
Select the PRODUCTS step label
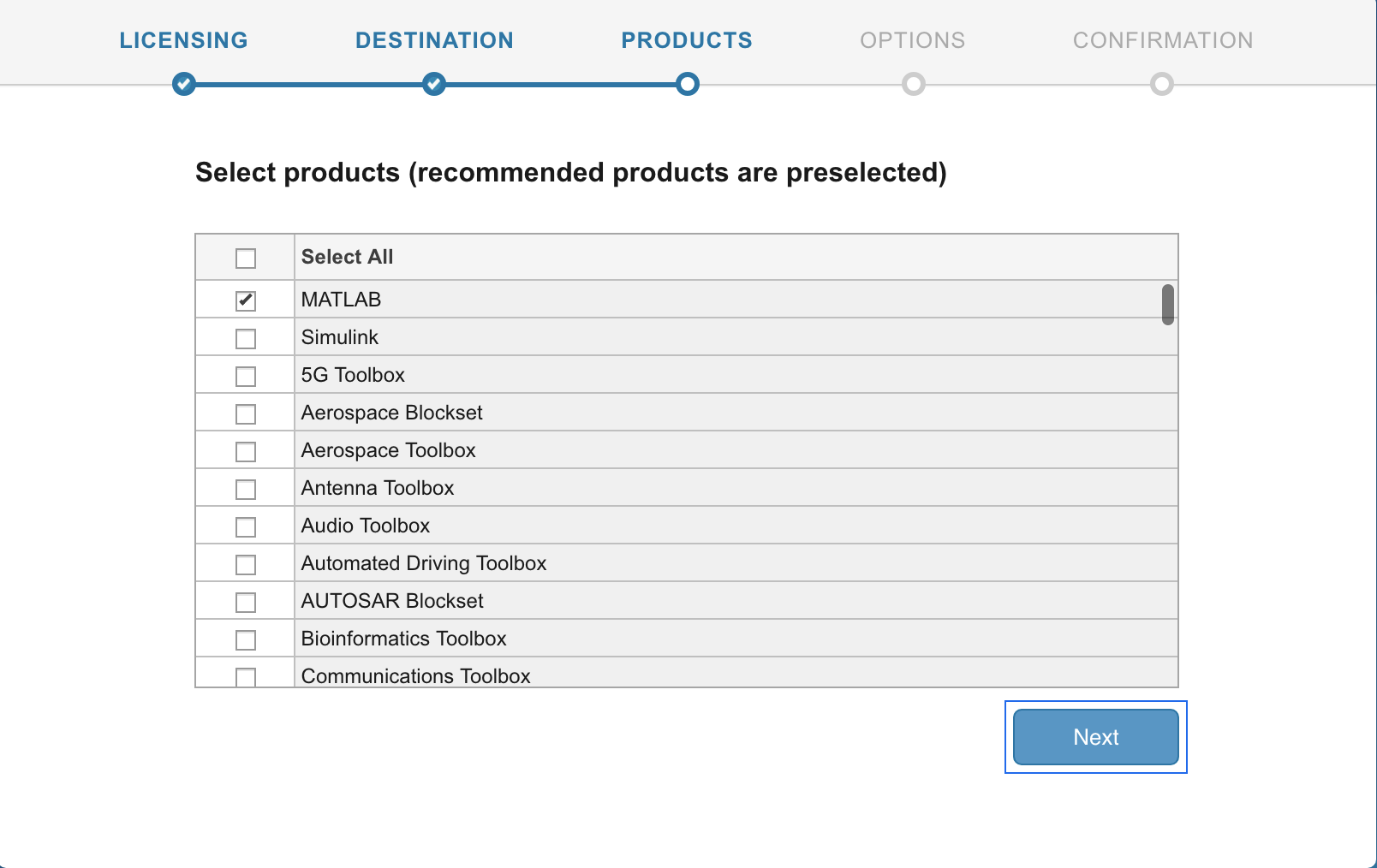[687, 40]
